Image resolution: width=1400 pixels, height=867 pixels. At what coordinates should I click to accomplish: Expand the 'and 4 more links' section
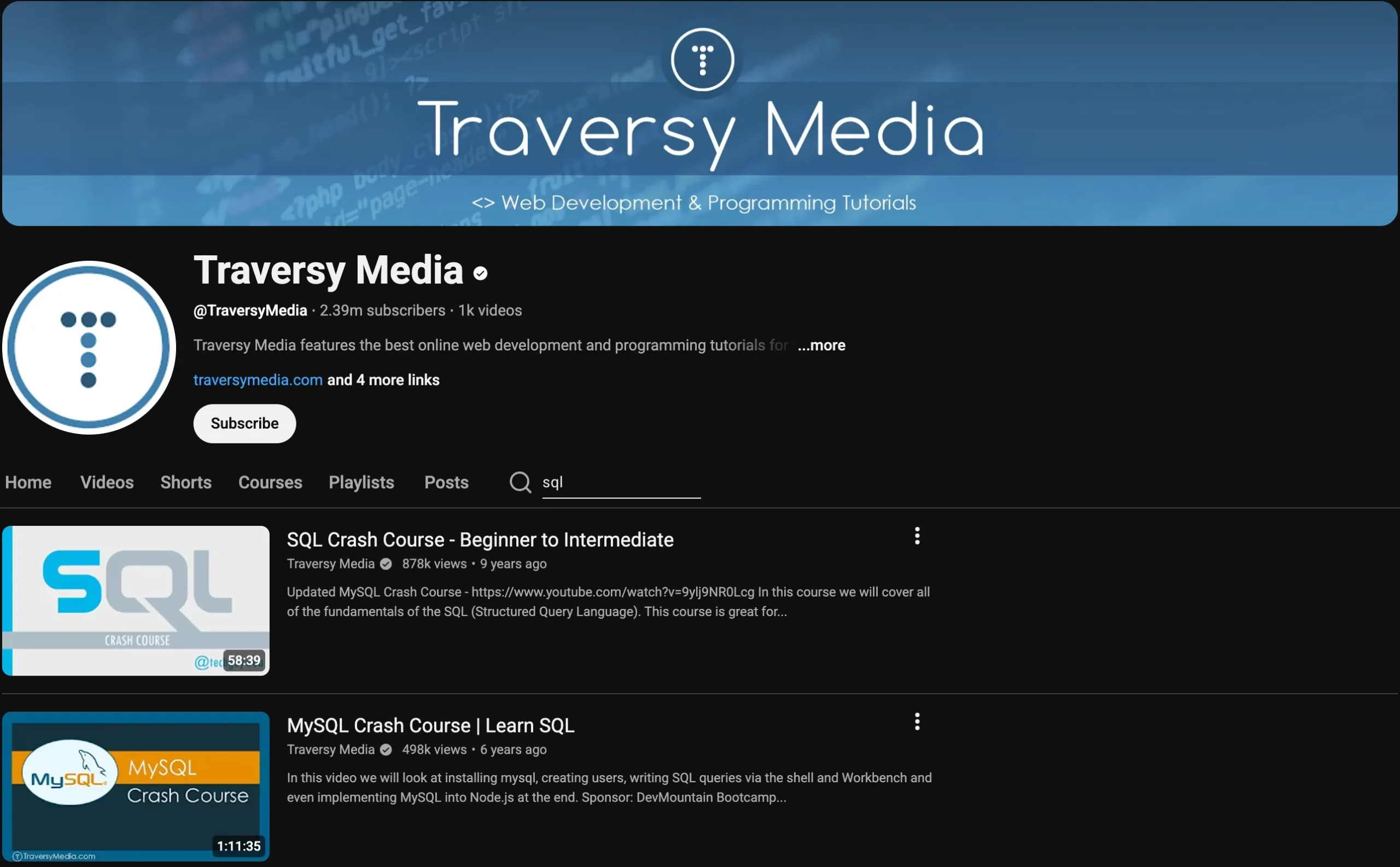[383, 379]
